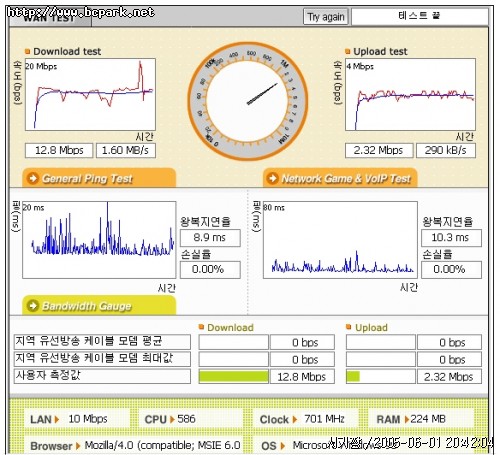The width and height of the screenshot is (500, 455).
Task: Click the Try again button
Action: point(326,17)
